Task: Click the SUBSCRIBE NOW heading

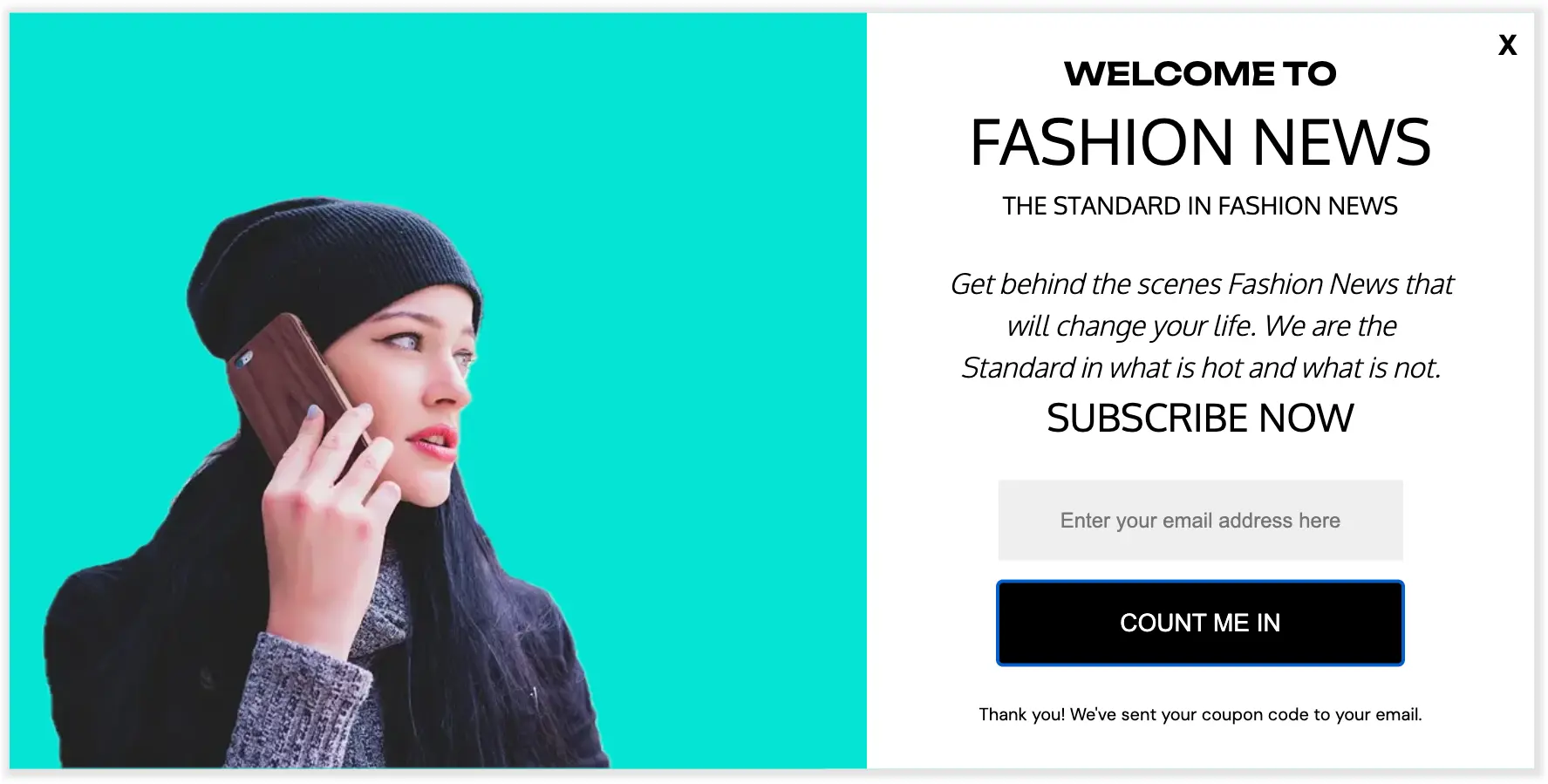Action: click(x=1200, y=419)
